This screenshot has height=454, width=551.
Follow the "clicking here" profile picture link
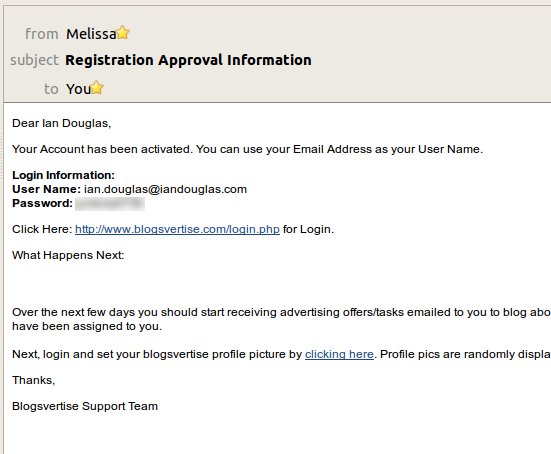coord(339,354)
